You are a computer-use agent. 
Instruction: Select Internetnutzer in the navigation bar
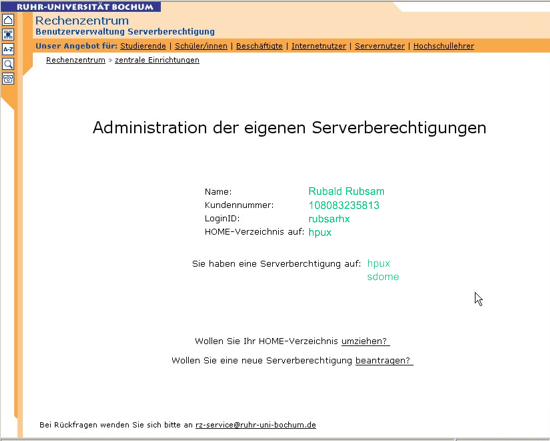coord(318,46)
